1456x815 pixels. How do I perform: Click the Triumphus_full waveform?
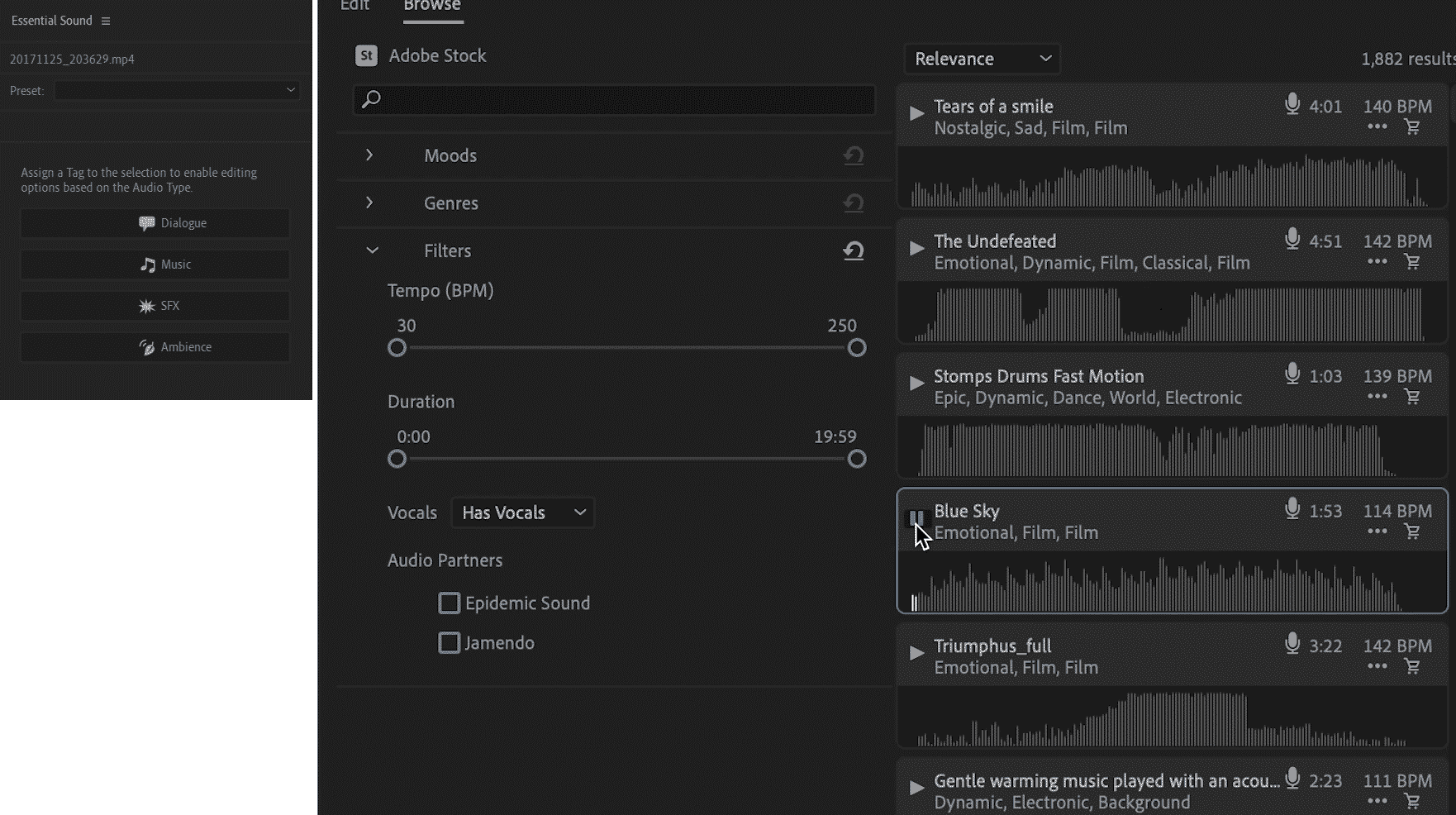pyautogui.click(x=1172, y=718)
